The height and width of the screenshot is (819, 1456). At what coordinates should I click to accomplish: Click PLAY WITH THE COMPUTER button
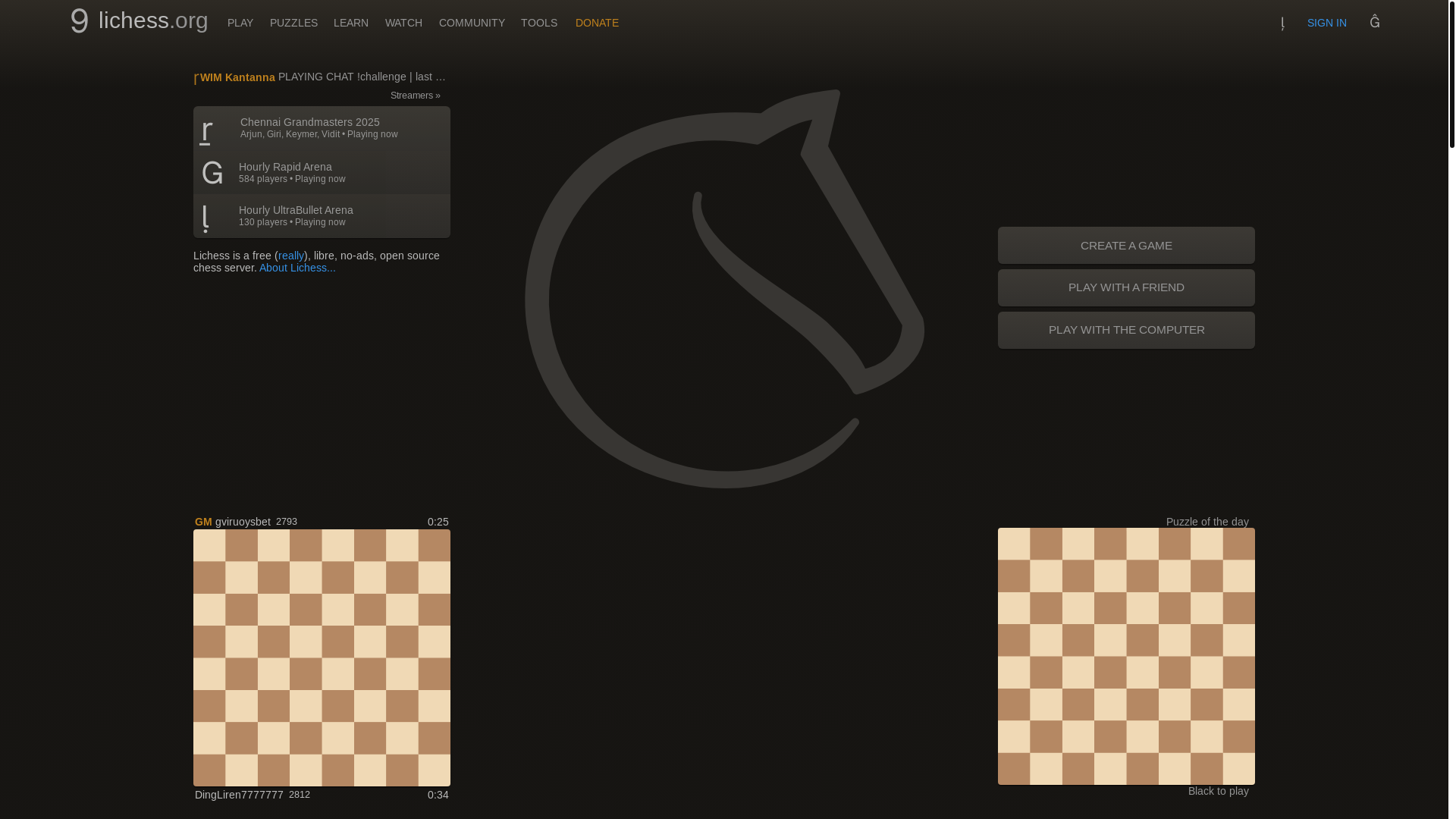[1126, 330]
